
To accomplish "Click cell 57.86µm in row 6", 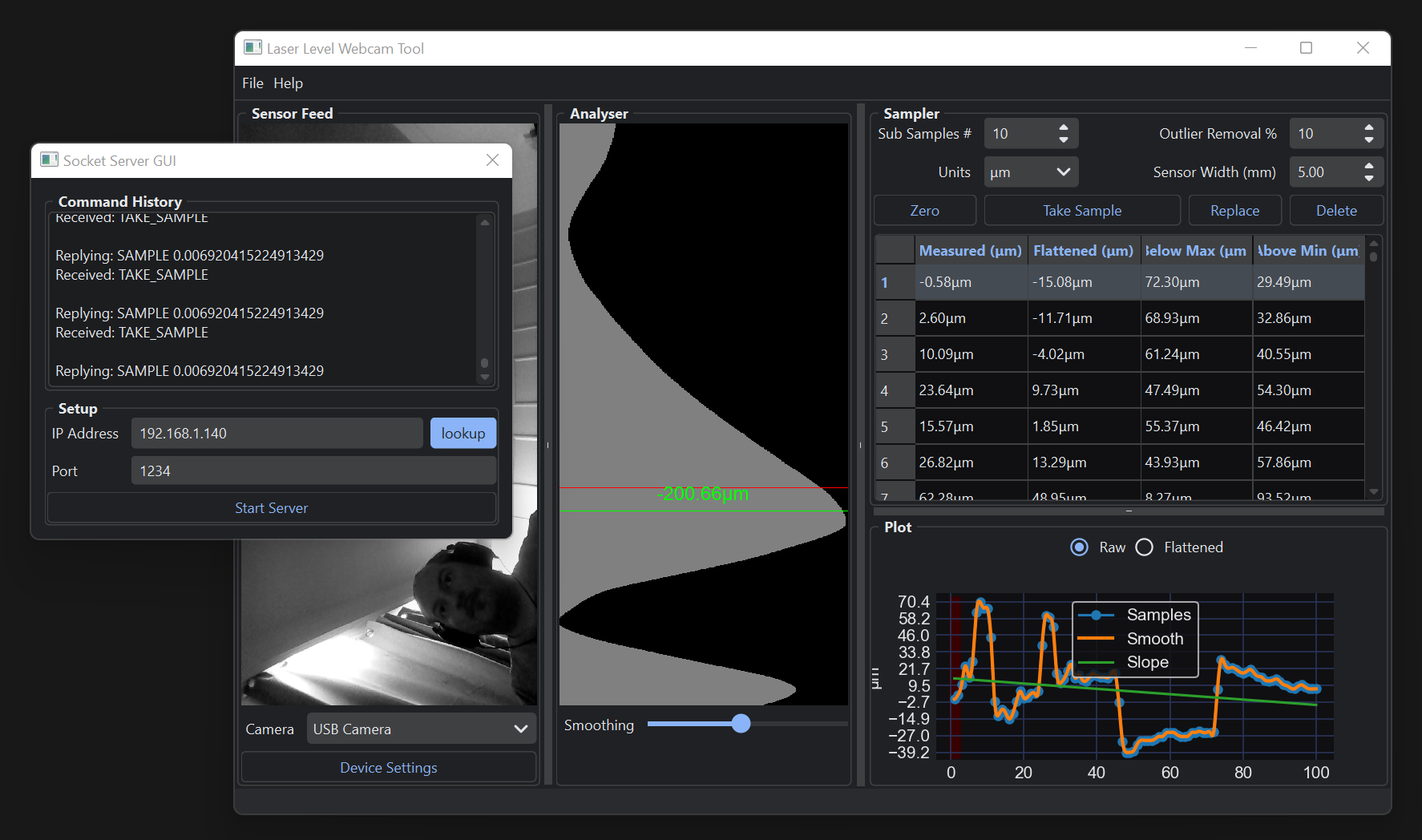I will click(x=1309, y=462).
